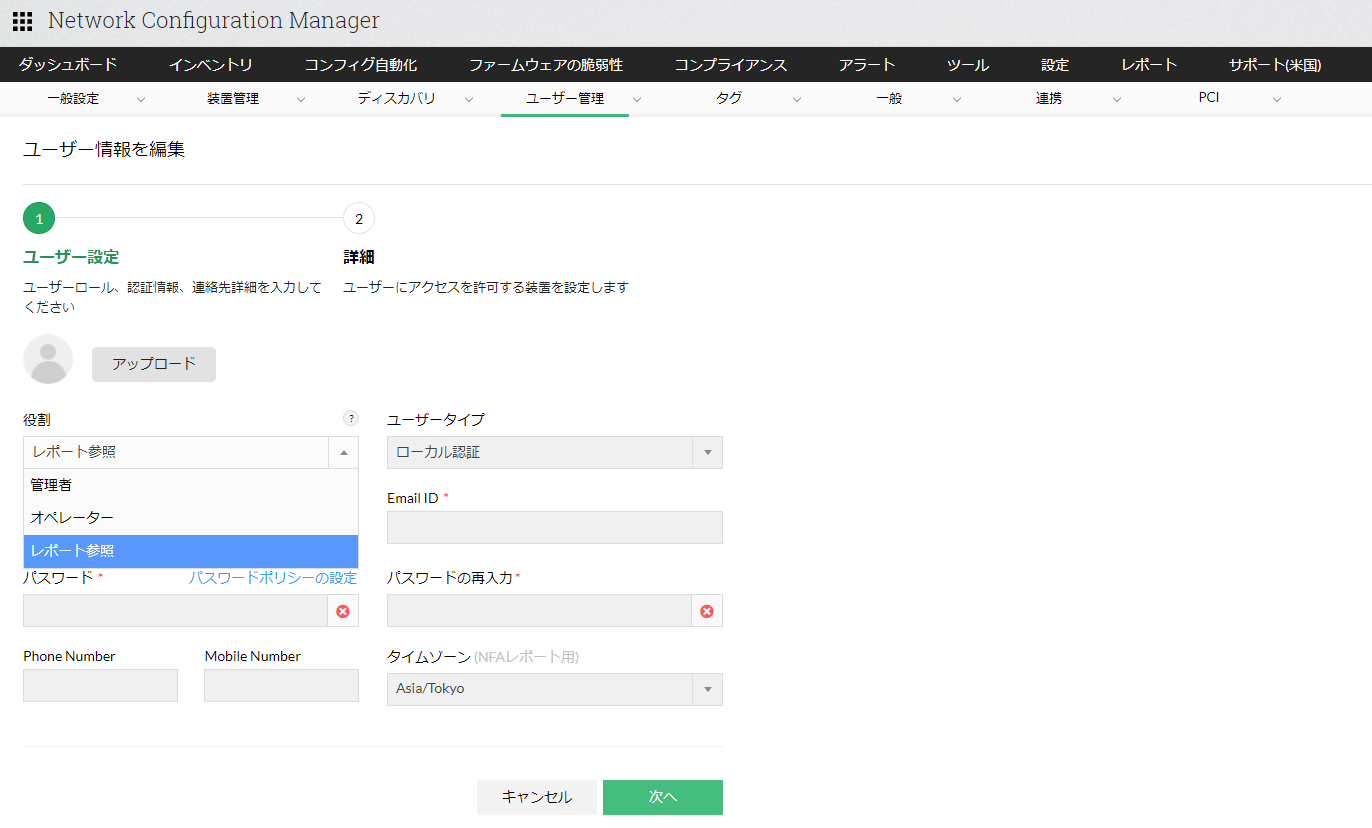Clear the パスワードの再入力 field with red X
This screenshot has height=828, width=1372.
pyautogui.click(x=707, y=611)
